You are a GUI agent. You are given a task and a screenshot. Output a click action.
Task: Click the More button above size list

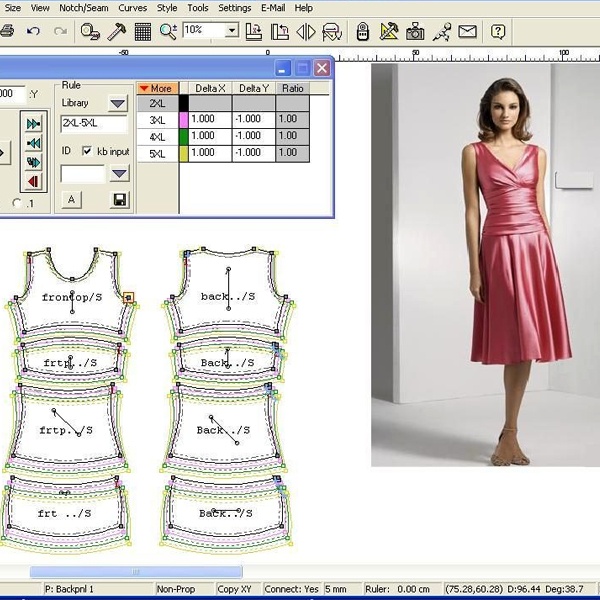157,88
